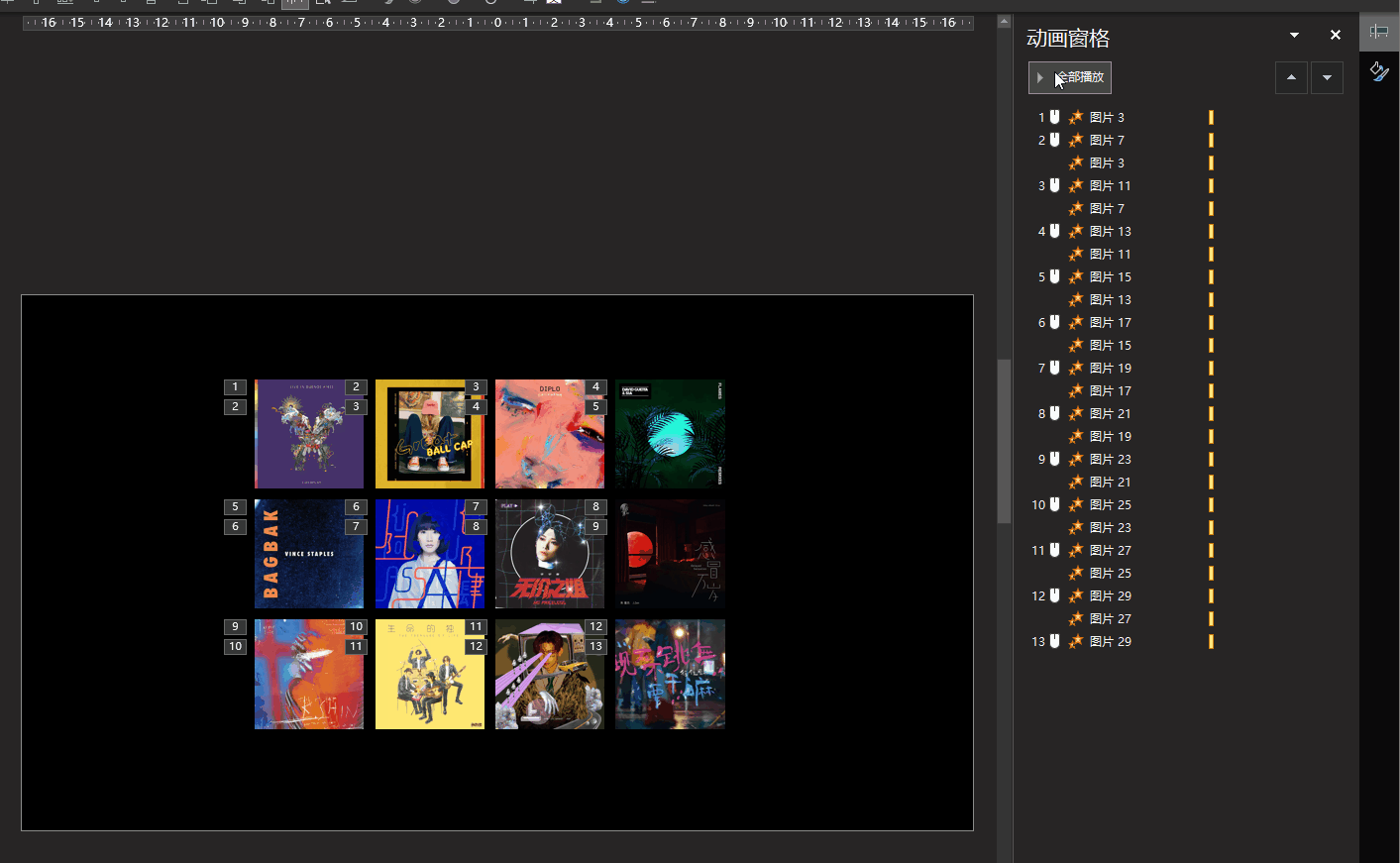The height and width of the screenshot is (863, 1400).
Task: Click mouse trigger icon of step 10
Action: coord(1055,504)
